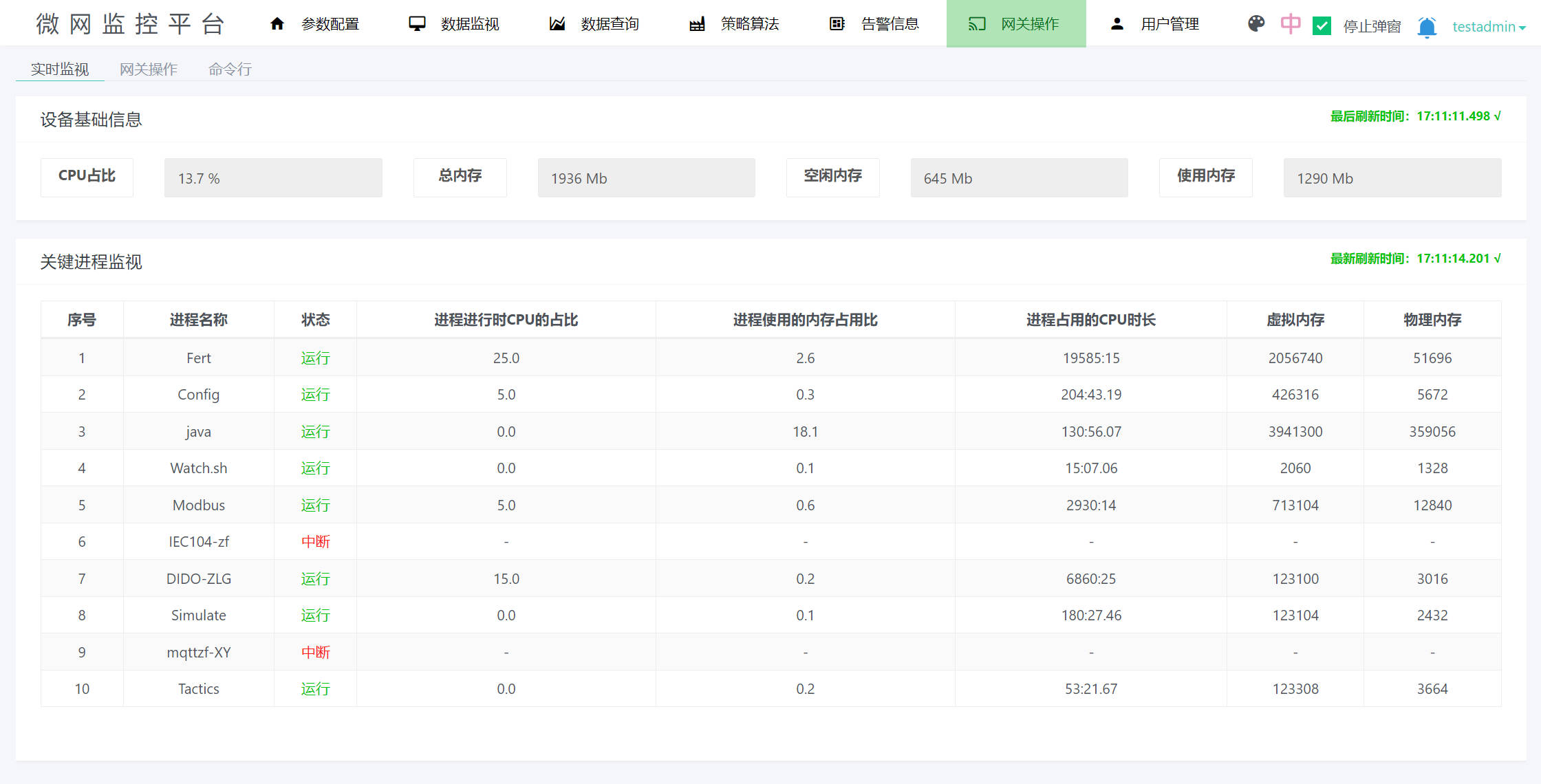The height and width of the screenshot is (784, 1541).
Task: Open the testadmin user dropdown
Action: (1489, 27)
